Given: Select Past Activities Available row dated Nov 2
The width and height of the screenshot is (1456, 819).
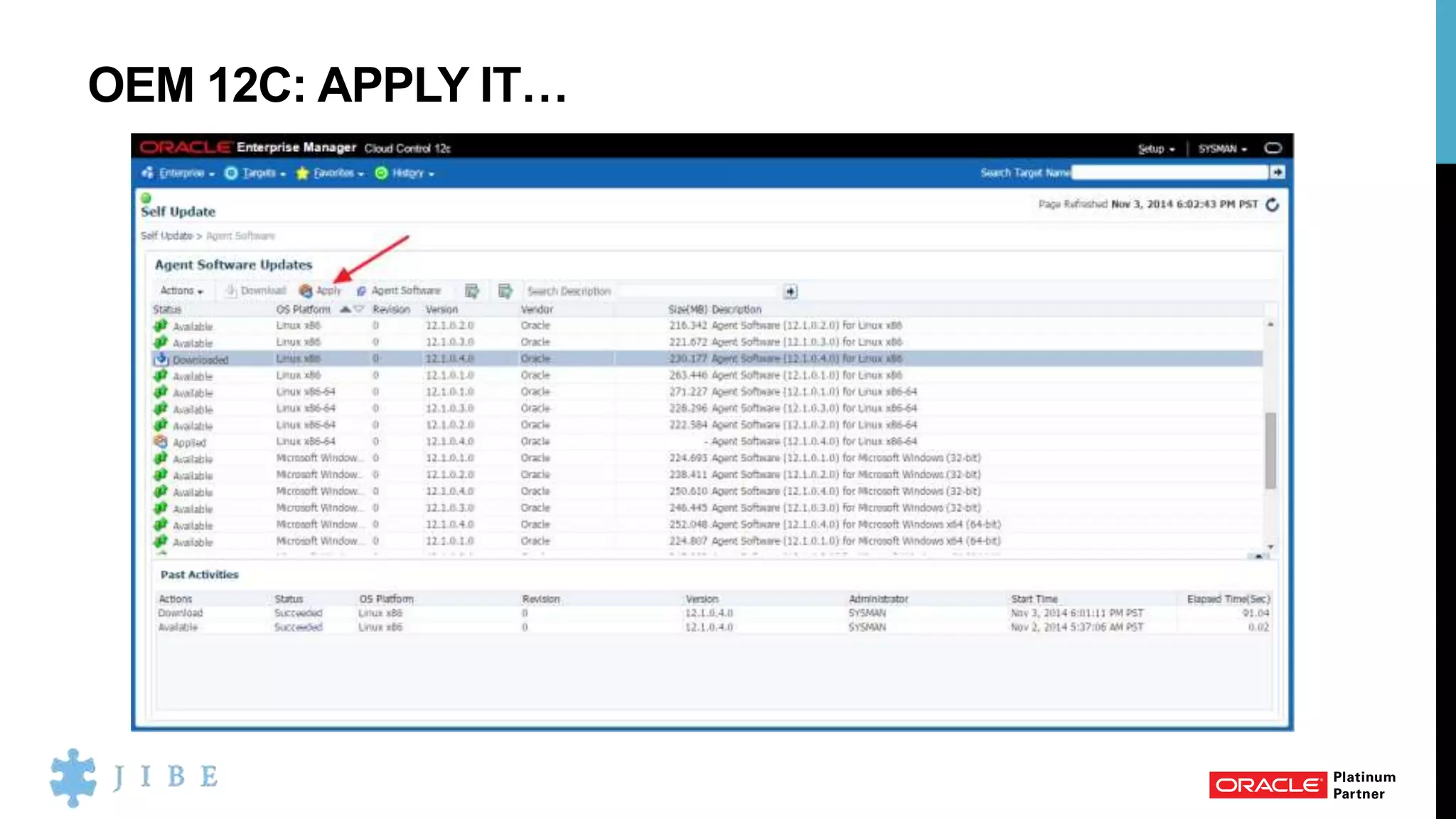Looking at the screenshot, I should (x=713, y=627).
